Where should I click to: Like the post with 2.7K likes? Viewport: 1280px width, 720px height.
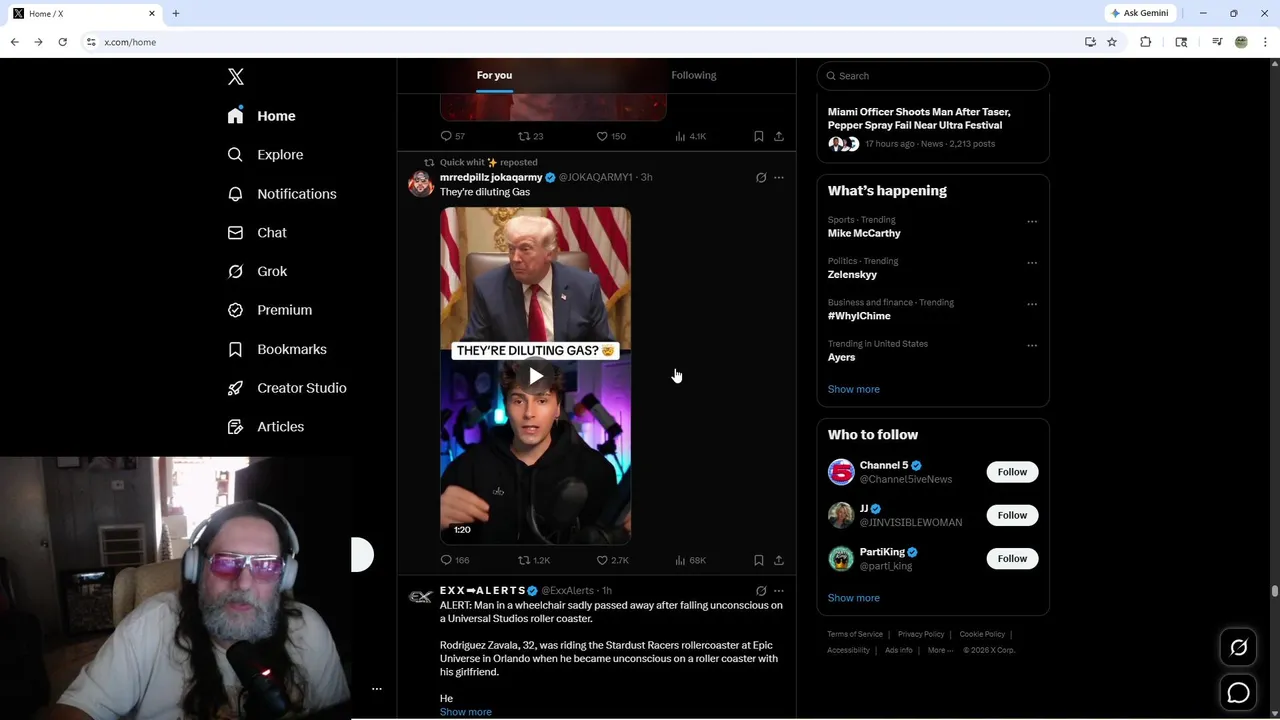(x=612, y=560)
